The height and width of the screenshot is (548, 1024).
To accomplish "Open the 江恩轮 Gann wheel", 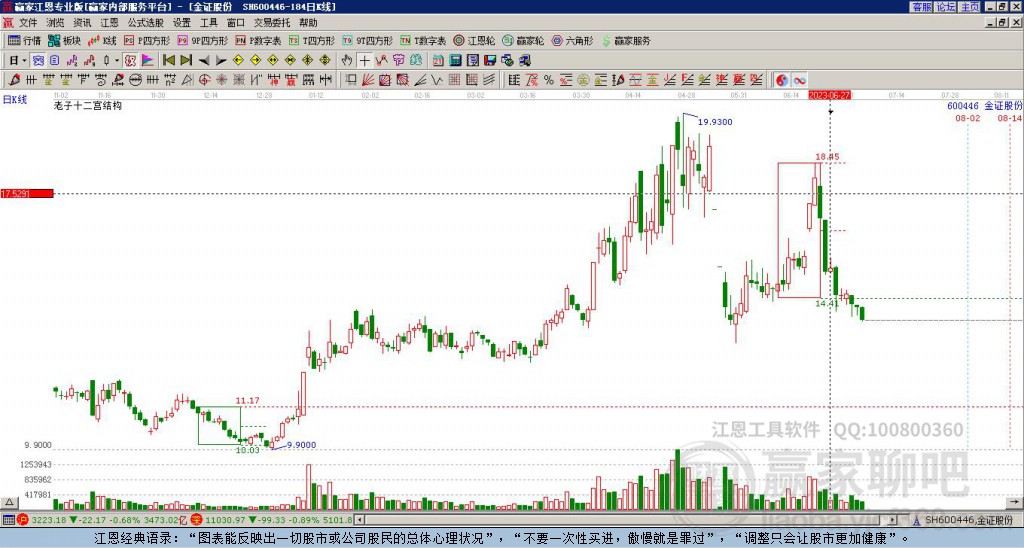I will tap(474, 40).
